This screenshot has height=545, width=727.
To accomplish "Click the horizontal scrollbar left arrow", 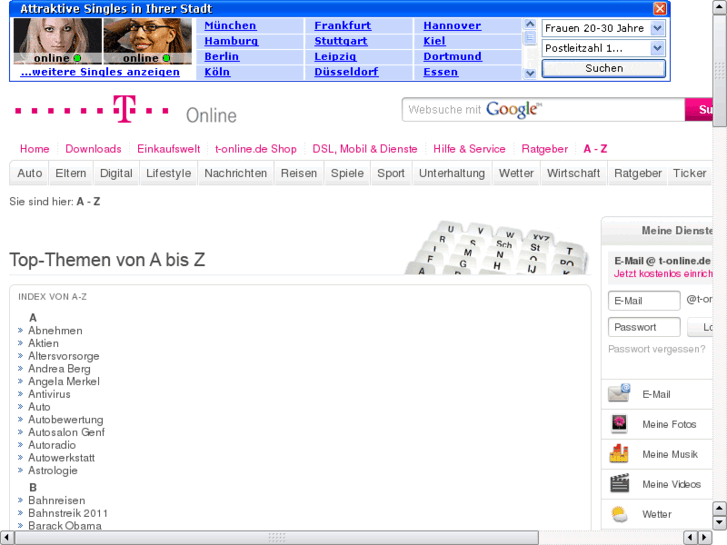I will (7, 538).
